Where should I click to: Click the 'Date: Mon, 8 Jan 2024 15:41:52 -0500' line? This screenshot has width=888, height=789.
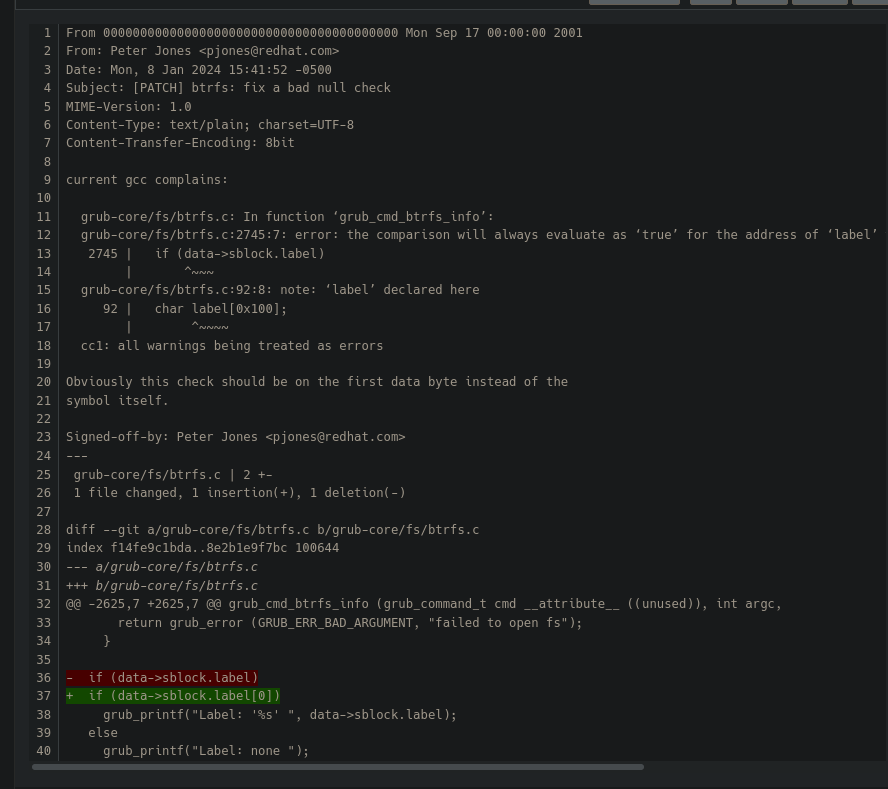(x=199, y=70)
